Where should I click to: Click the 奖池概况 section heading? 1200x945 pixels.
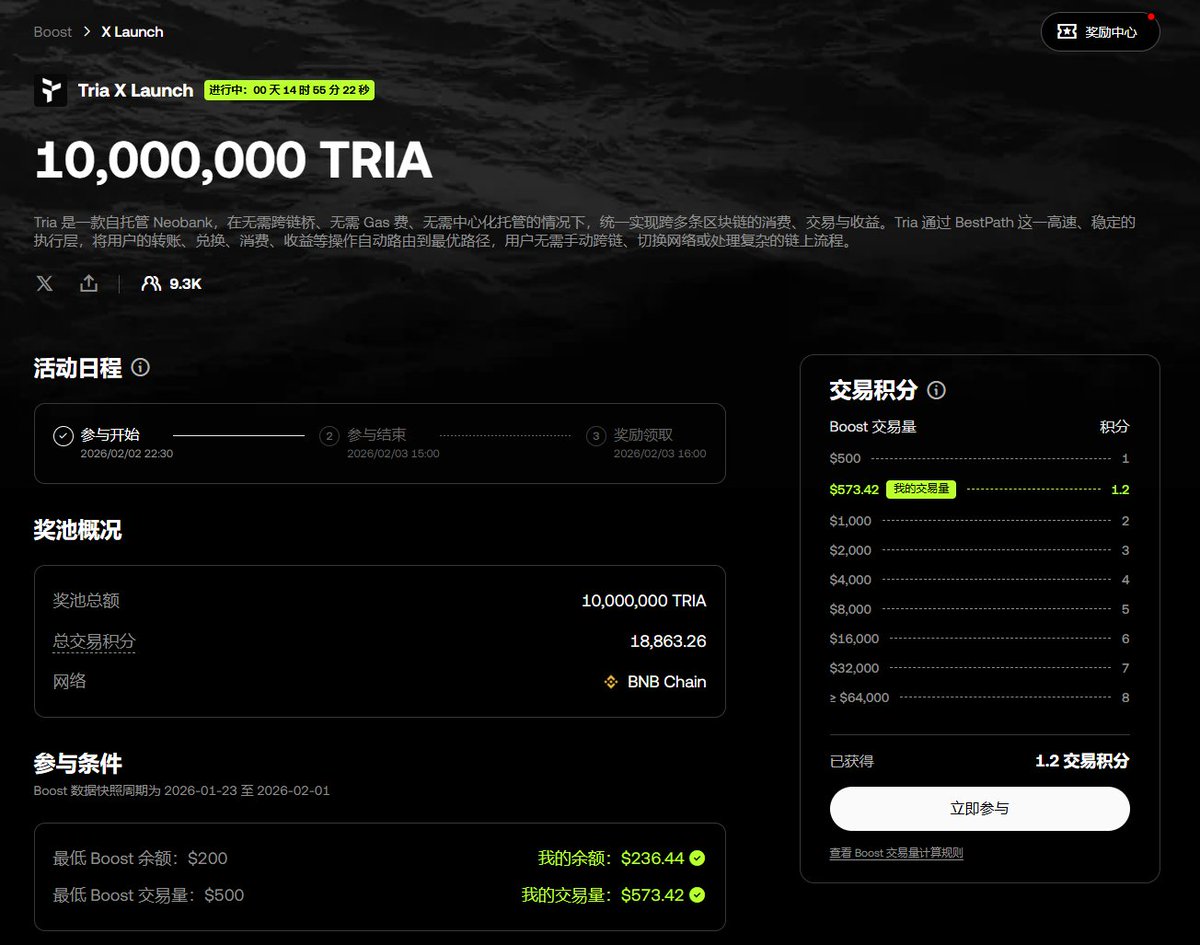click(x=78, y=530)
